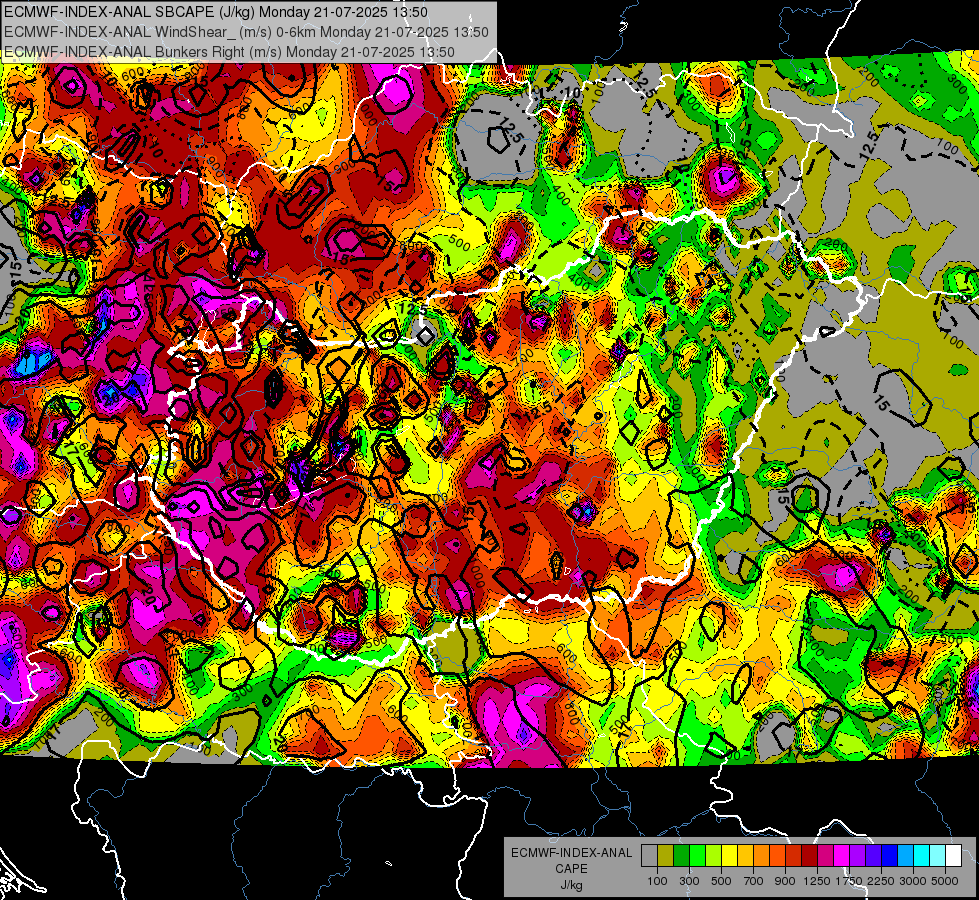Click the dark red legend swatch
Screen dimensions: 979x900
pyautogui.click(x=810, y=856)
